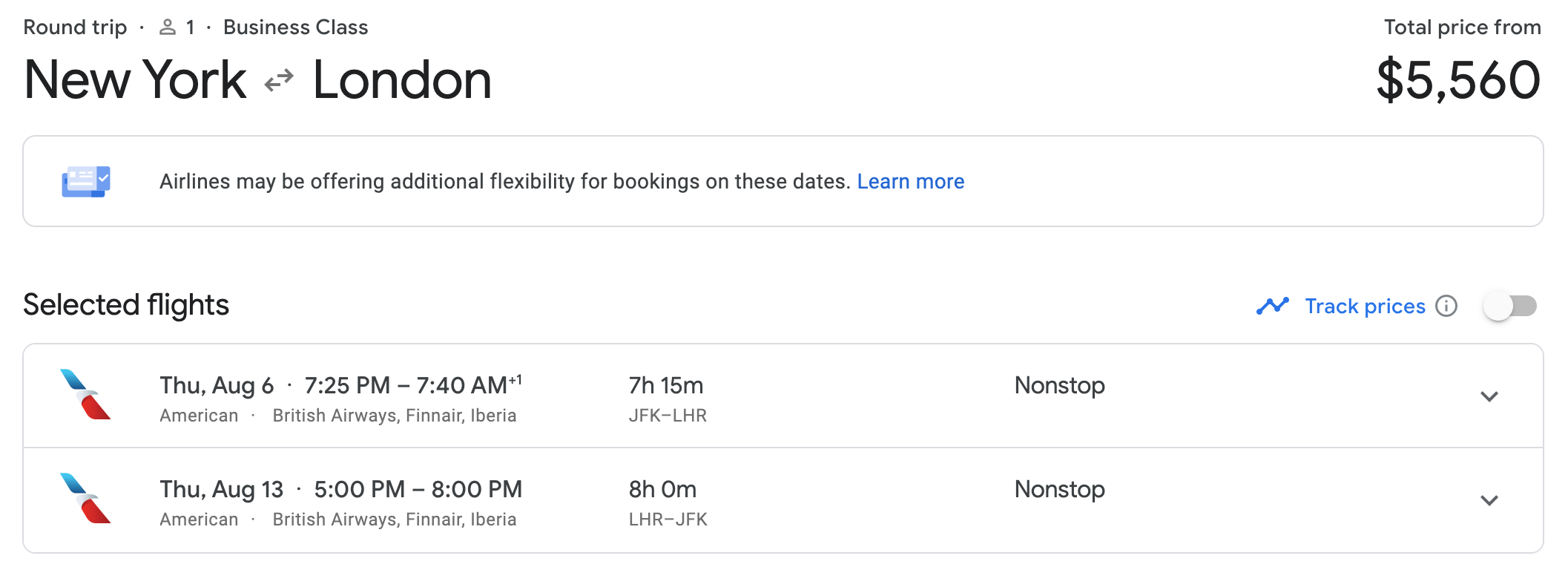Screen dimensions: 1568x570
Task: Click the Business Class label
Action: tap(295, 27)
